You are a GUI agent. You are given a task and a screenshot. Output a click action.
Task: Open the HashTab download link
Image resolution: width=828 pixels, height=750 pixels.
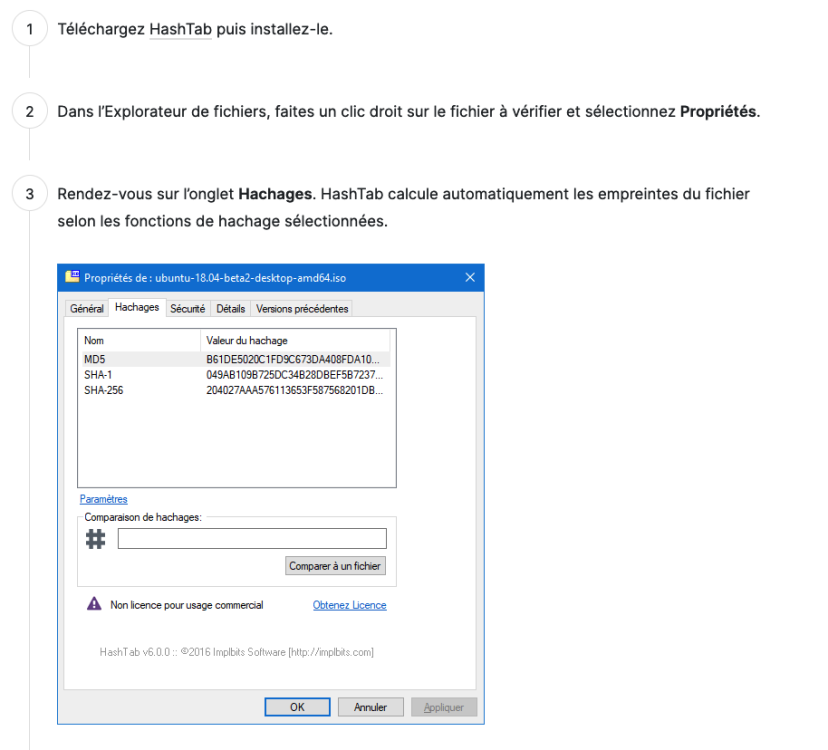point(181,29)
